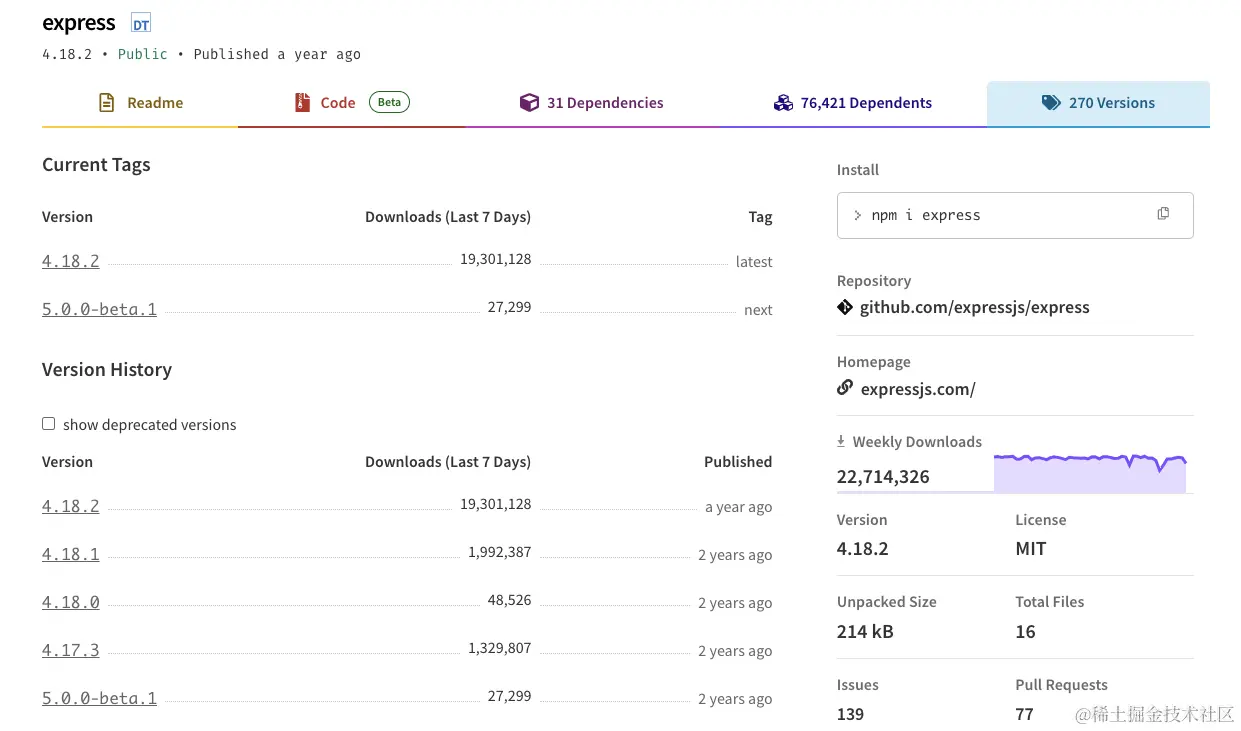Open version 4.17.3 link
The height and width of the screenshot is (731, 1241).
click(x=71, y=651)
